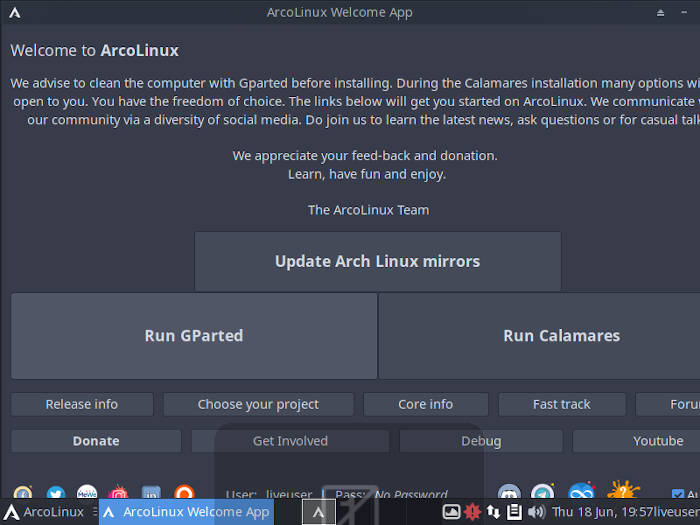Click the blue infinity logo icon

[581, 491]
